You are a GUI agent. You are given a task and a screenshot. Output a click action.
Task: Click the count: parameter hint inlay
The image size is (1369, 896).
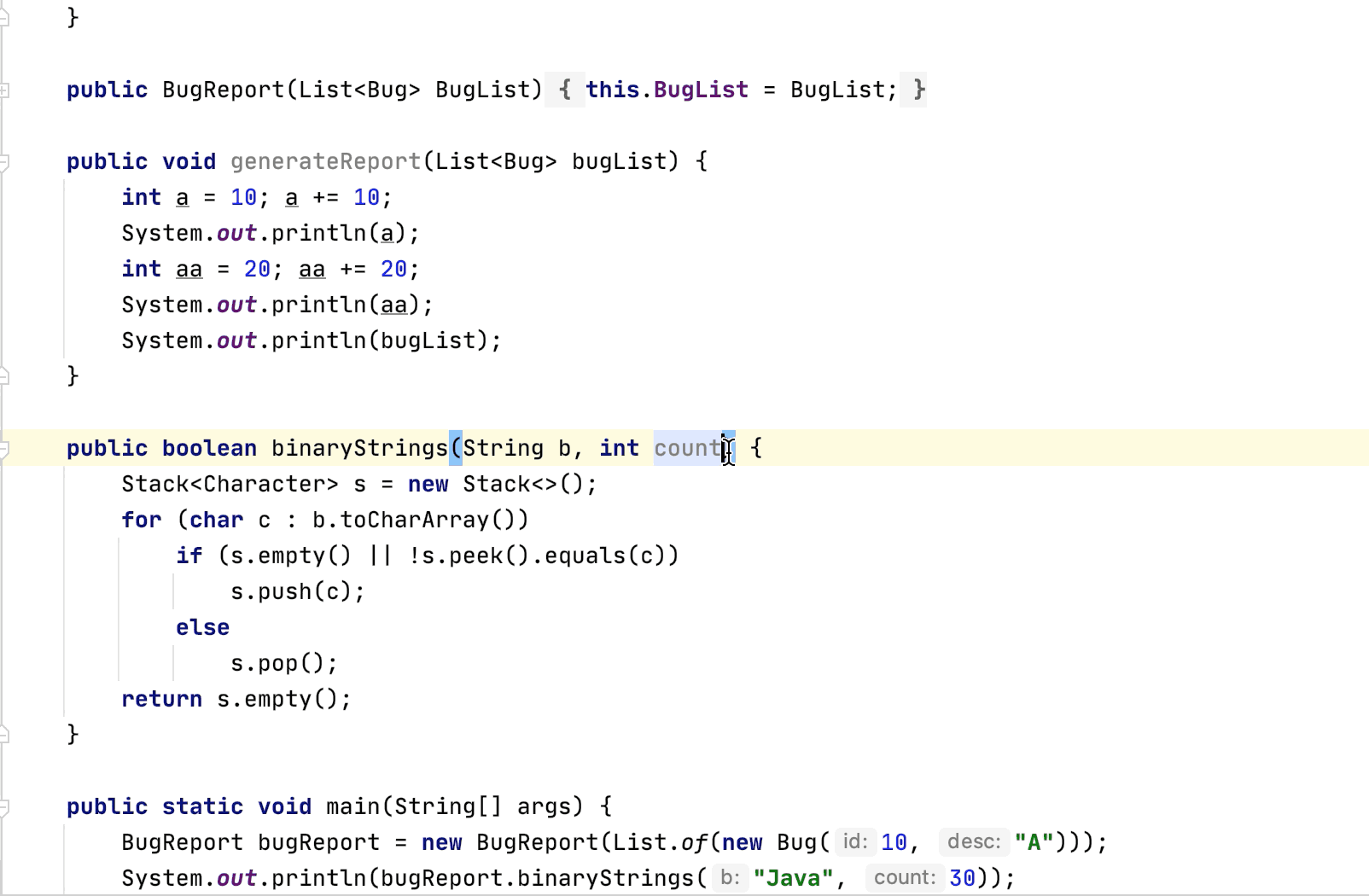[x=905, y=877]
